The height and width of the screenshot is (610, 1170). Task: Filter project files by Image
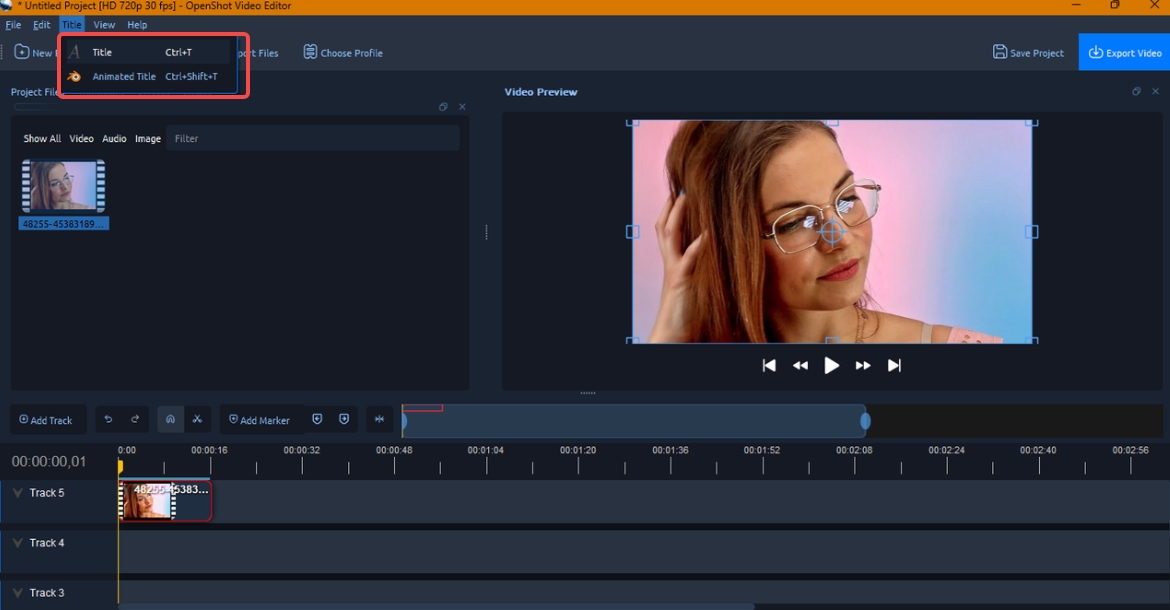pyautogui.click(x=148, y=139)
